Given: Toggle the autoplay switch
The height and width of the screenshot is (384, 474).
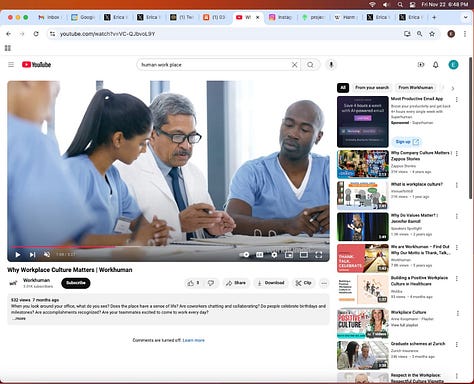Looking at the screenshot, I should coord(245,255).
